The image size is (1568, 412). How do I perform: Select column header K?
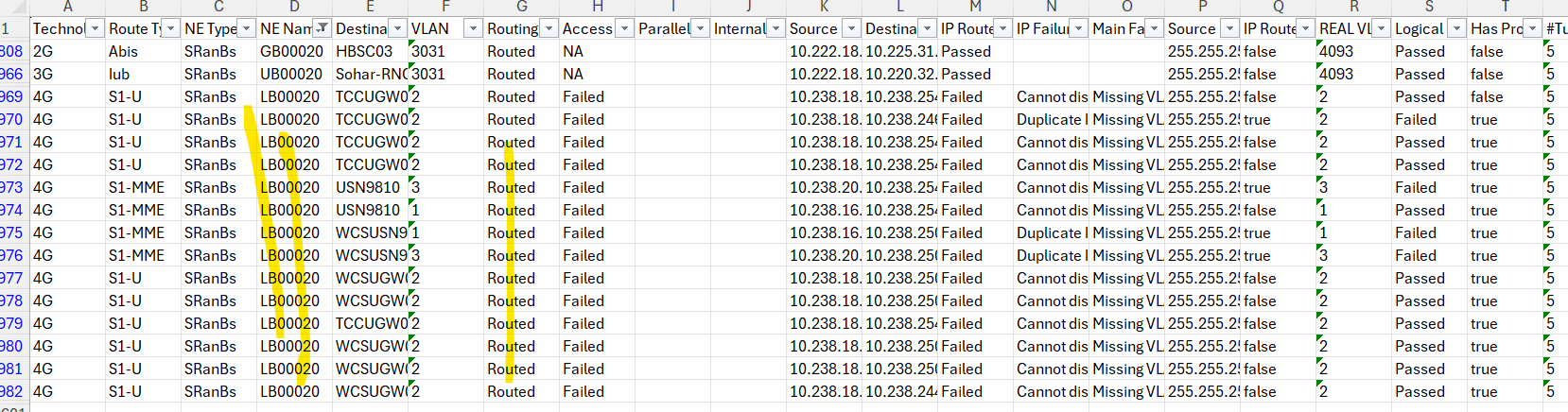click(x=824, y=7)
